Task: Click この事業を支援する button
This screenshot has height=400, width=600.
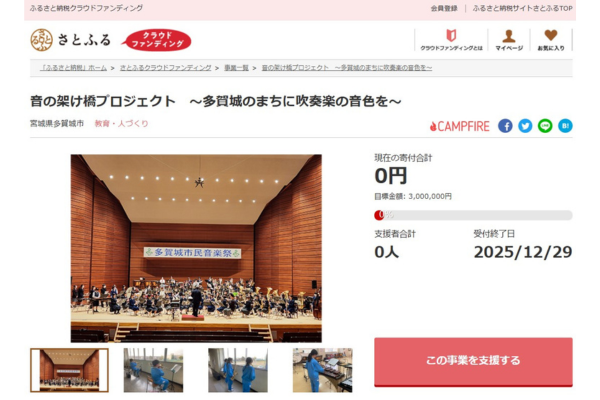Action: pyautogui.click(x=473, y=362)
